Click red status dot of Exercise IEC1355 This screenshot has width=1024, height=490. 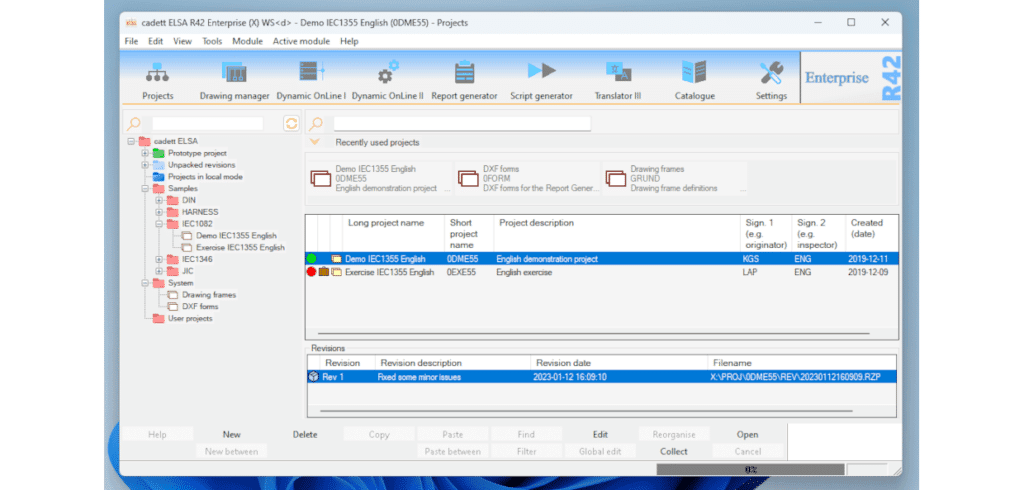[x=312, y=272]
